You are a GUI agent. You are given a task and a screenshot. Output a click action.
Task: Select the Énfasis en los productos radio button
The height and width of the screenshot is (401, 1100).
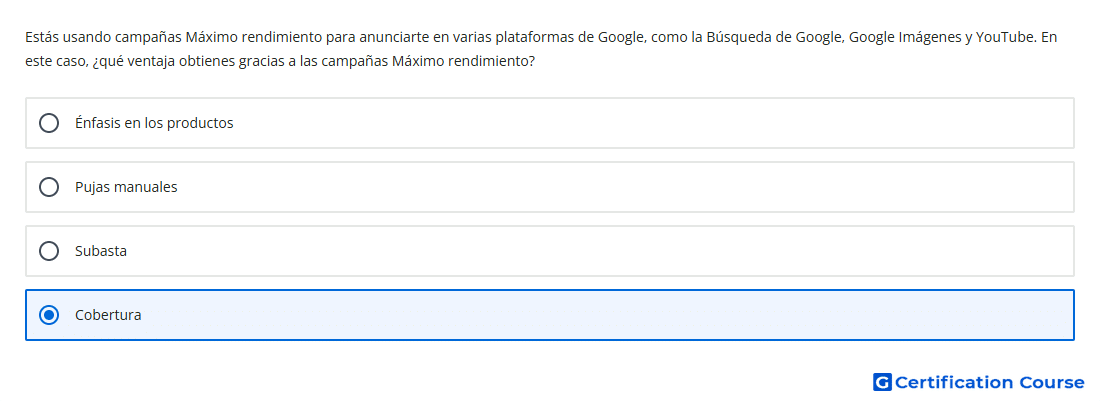[x=49, y=123]
